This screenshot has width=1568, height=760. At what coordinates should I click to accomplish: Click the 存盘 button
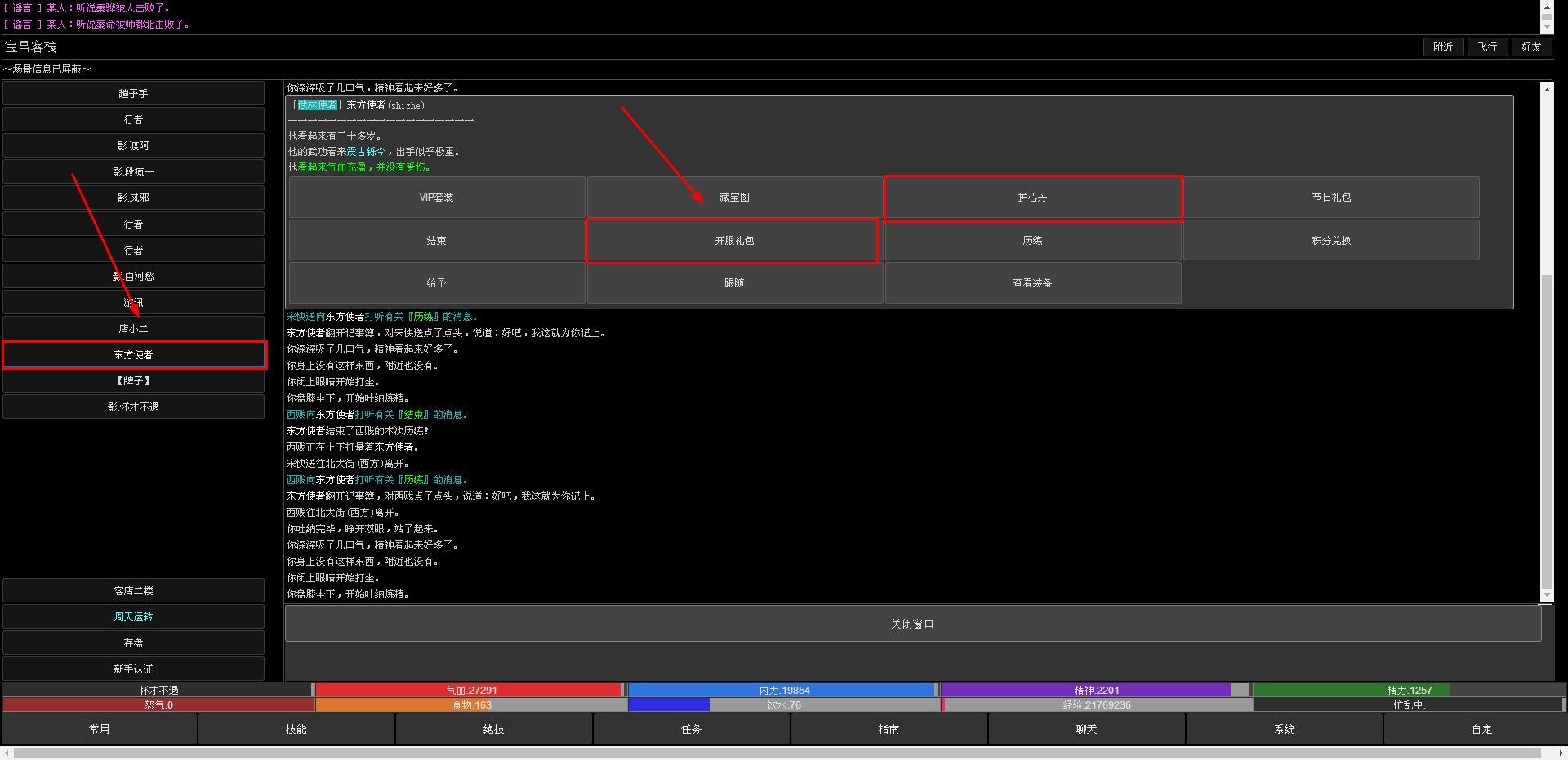point(133,643)
